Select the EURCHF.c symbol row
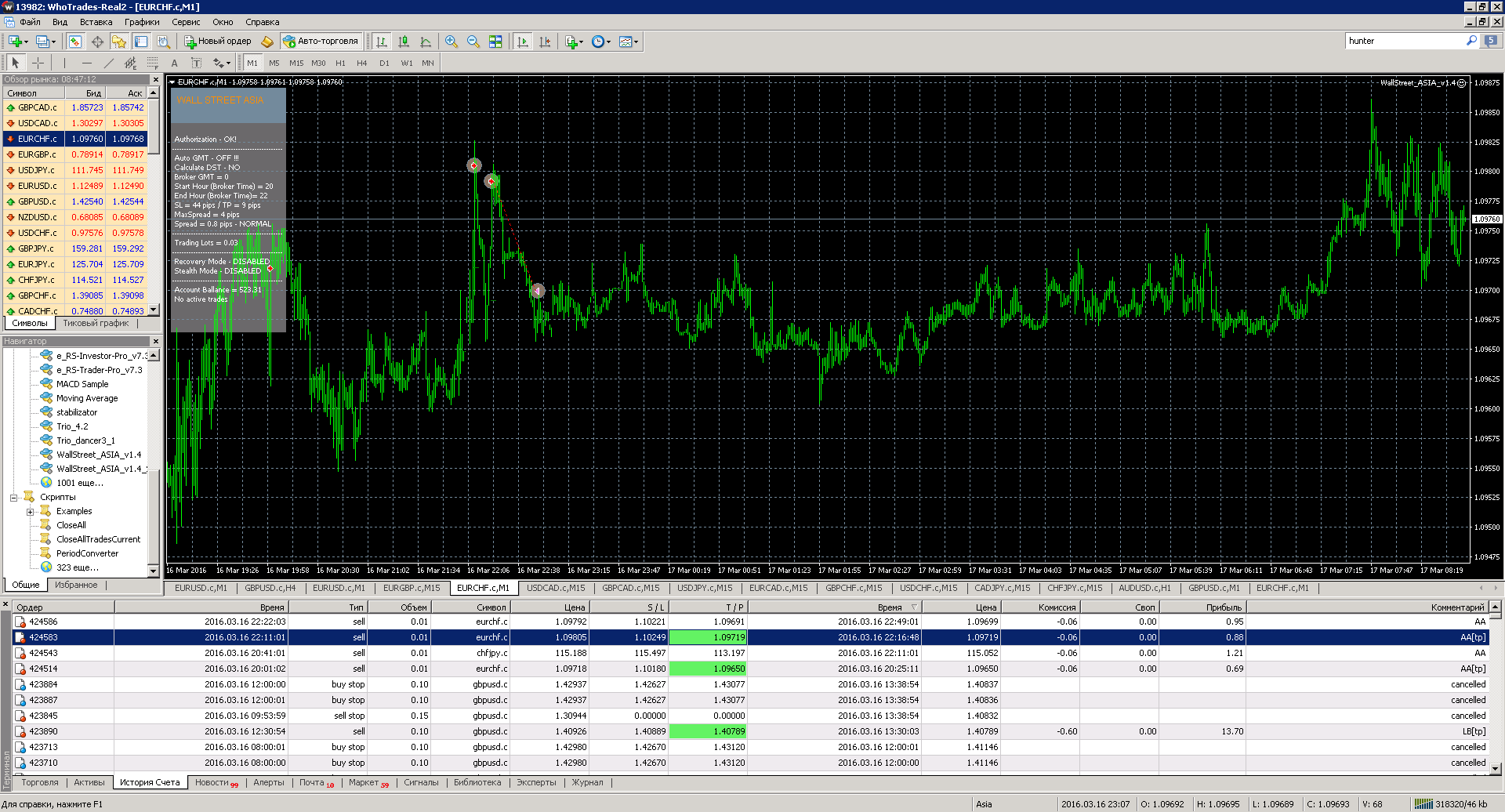 [75, 139]
